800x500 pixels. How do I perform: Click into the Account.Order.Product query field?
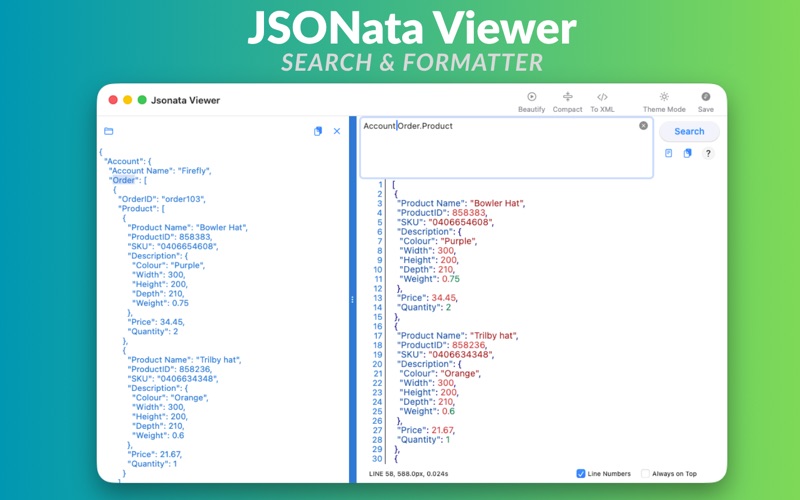[506, 148]
